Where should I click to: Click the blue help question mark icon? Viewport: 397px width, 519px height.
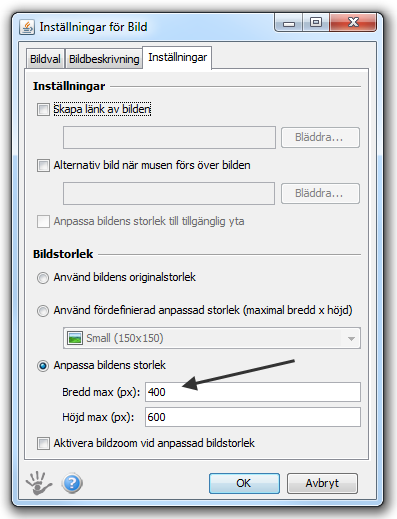pos(72,483)
